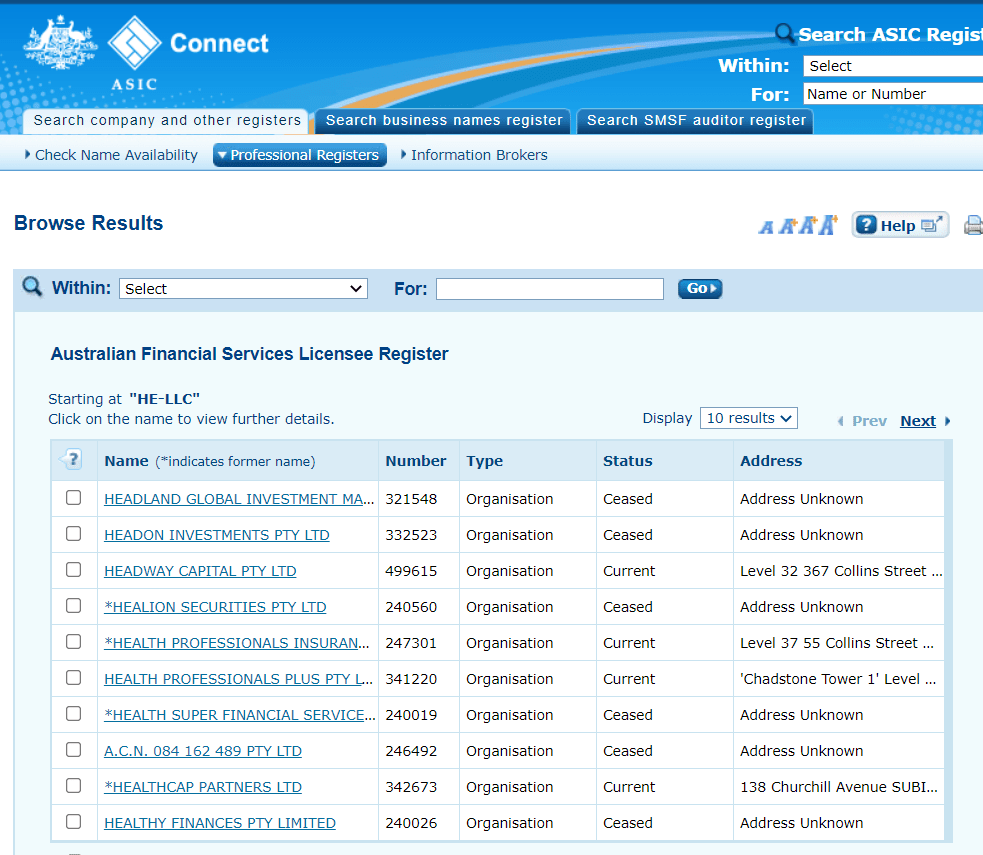Click address Level 32 367 Collins Street
983x855 pixels.
(x=841, y=571)
